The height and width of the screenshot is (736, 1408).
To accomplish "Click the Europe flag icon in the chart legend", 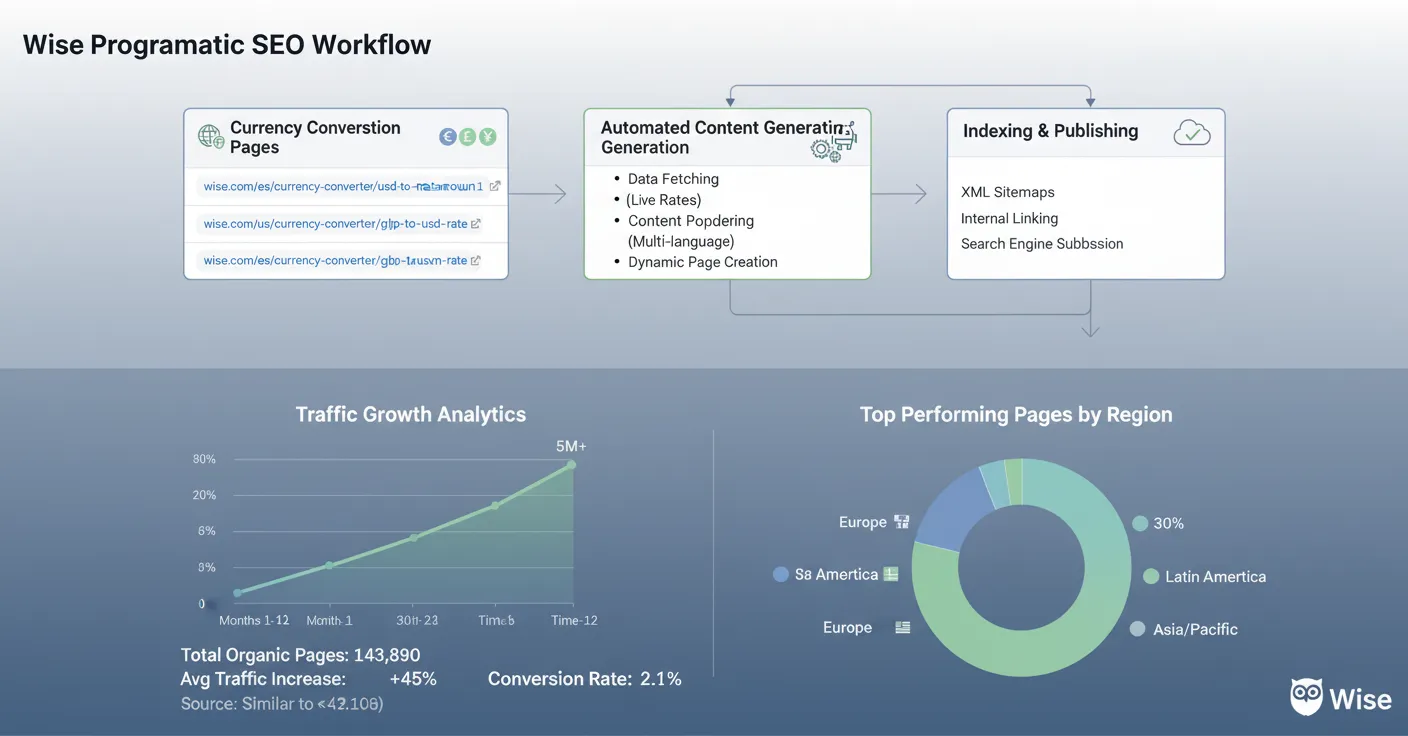I will pyautogui.click(x=901, y=521).
